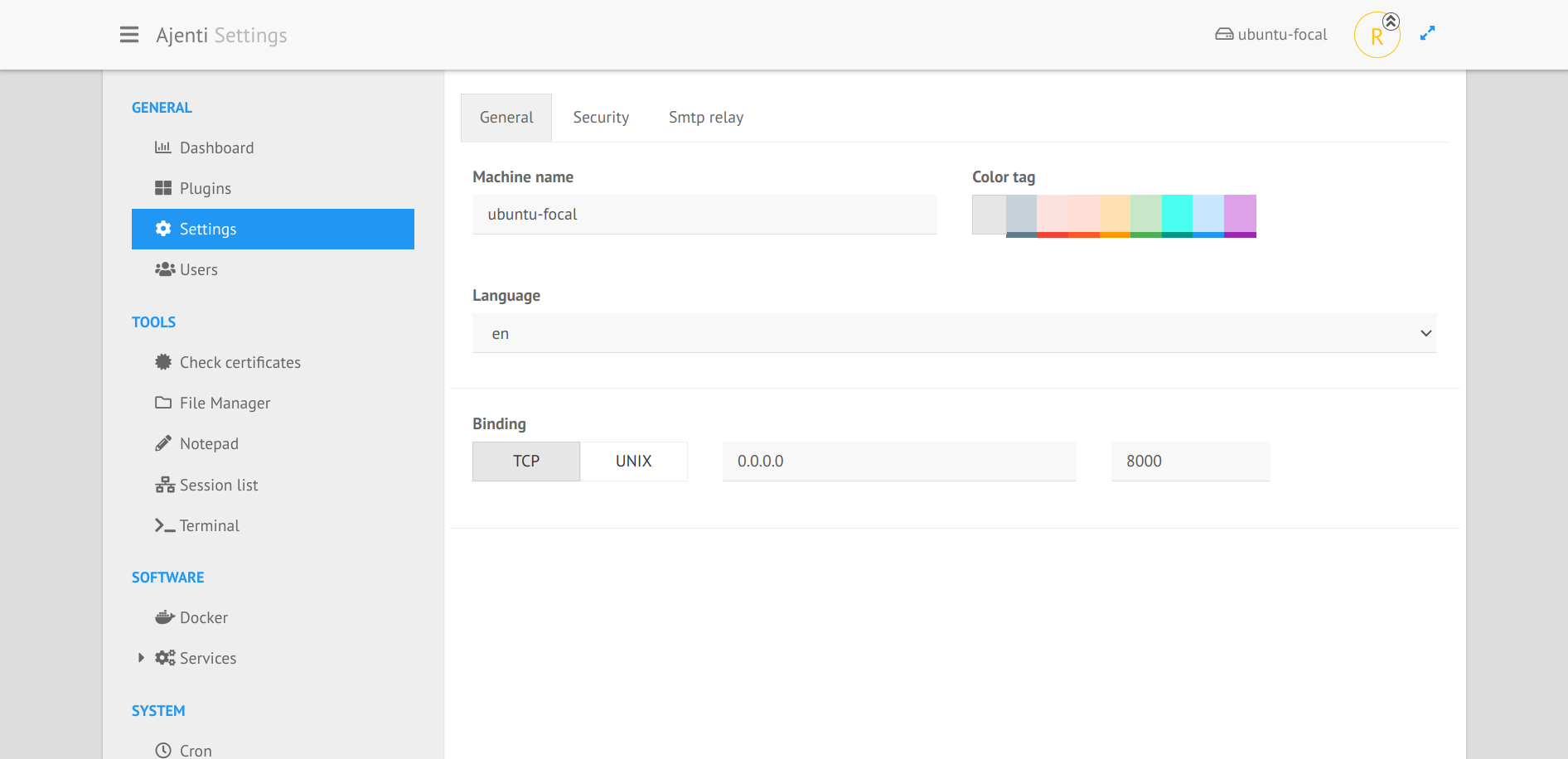Expand the Services tree item
The height and width of the screenshot is (759, 1568).
(141, 658)
